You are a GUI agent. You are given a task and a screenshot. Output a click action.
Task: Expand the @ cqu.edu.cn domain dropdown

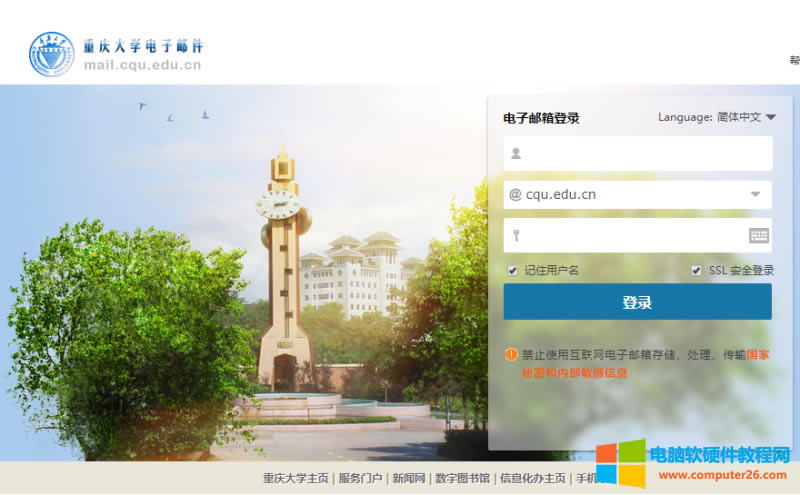[755, 195]
